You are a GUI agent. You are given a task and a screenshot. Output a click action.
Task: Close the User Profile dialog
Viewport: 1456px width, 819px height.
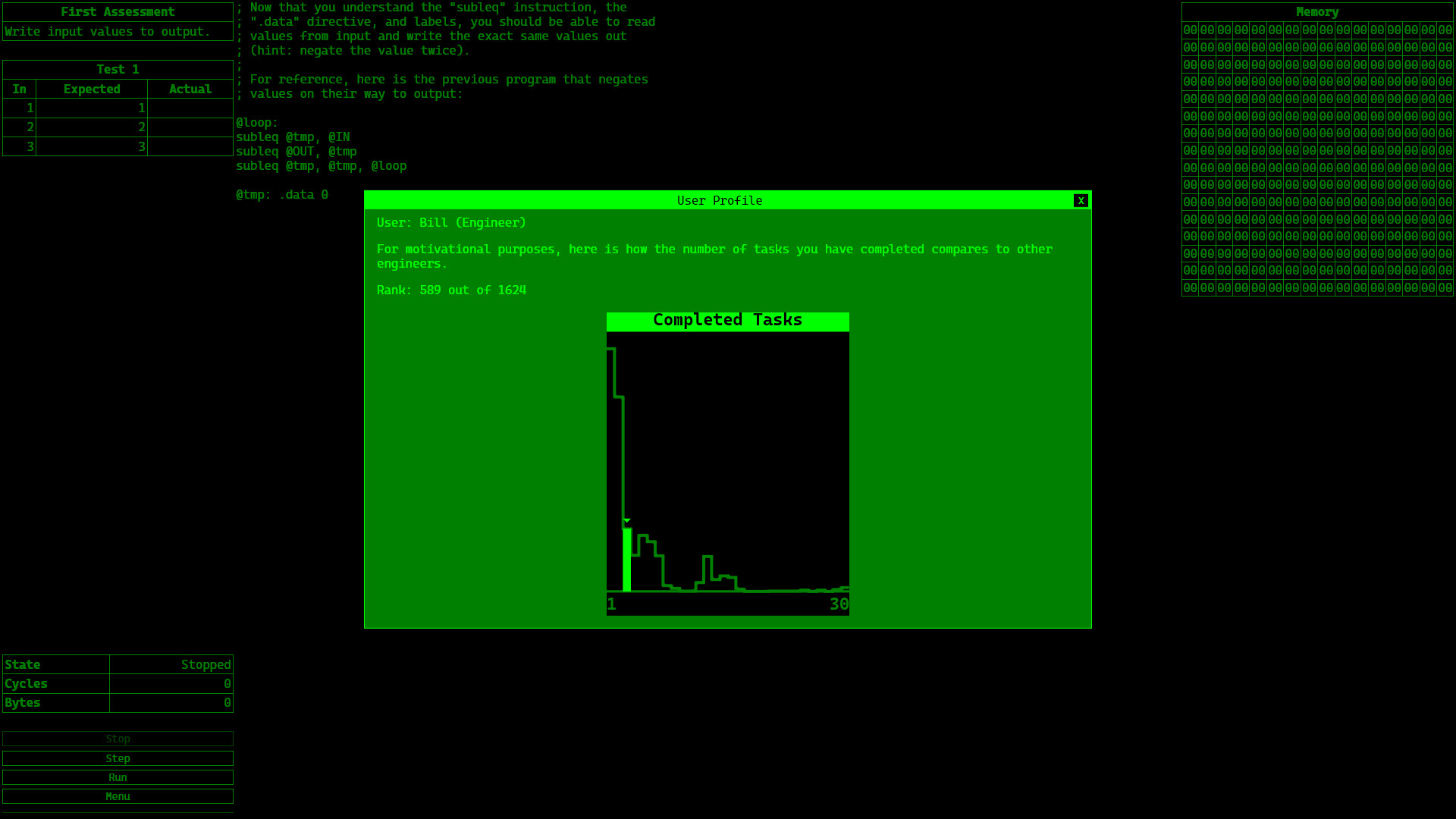pos(1081,200)
